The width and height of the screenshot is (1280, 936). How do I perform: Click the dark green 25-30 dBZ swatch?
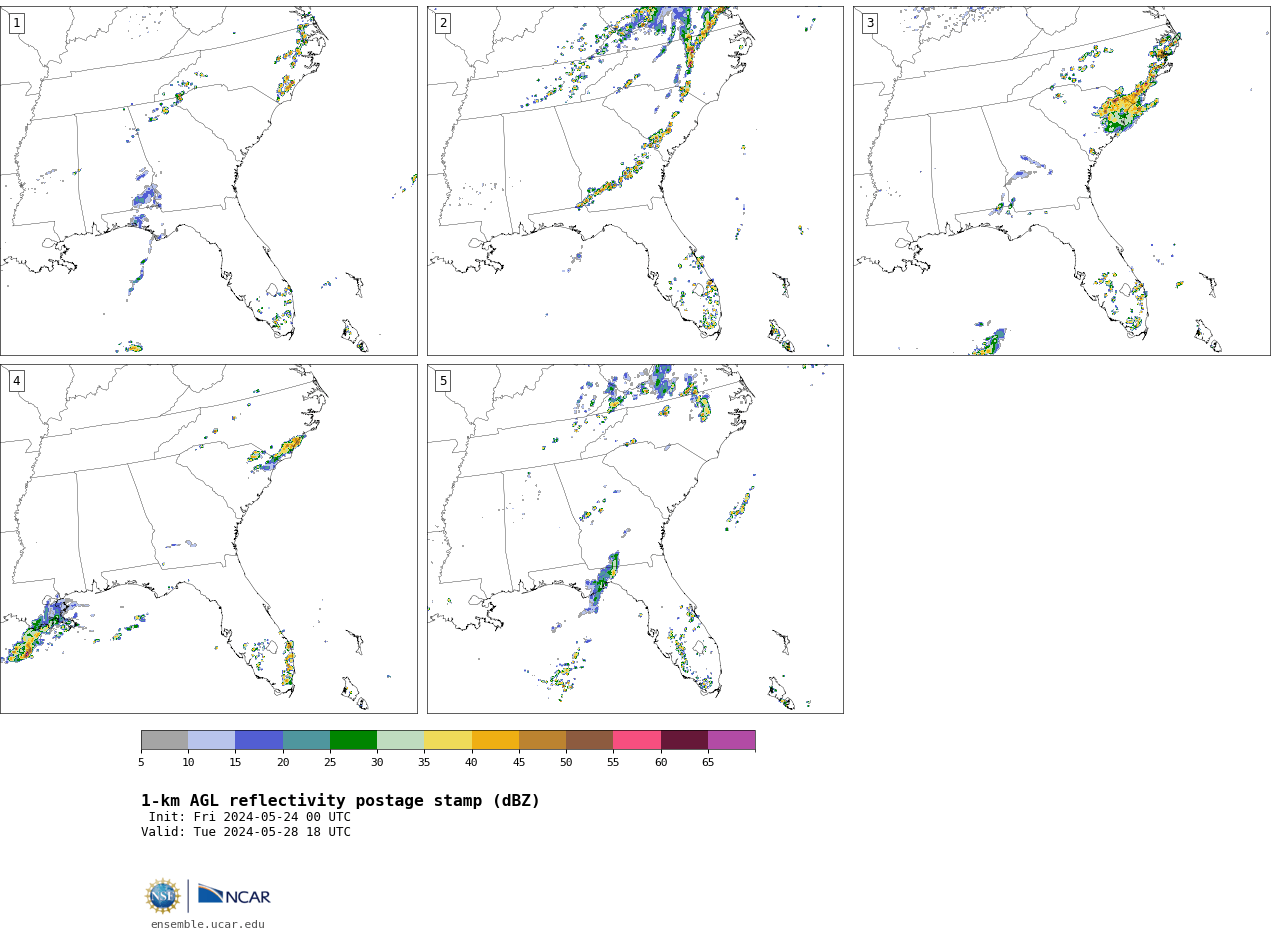pyautogui.click(x=353, y=740)
